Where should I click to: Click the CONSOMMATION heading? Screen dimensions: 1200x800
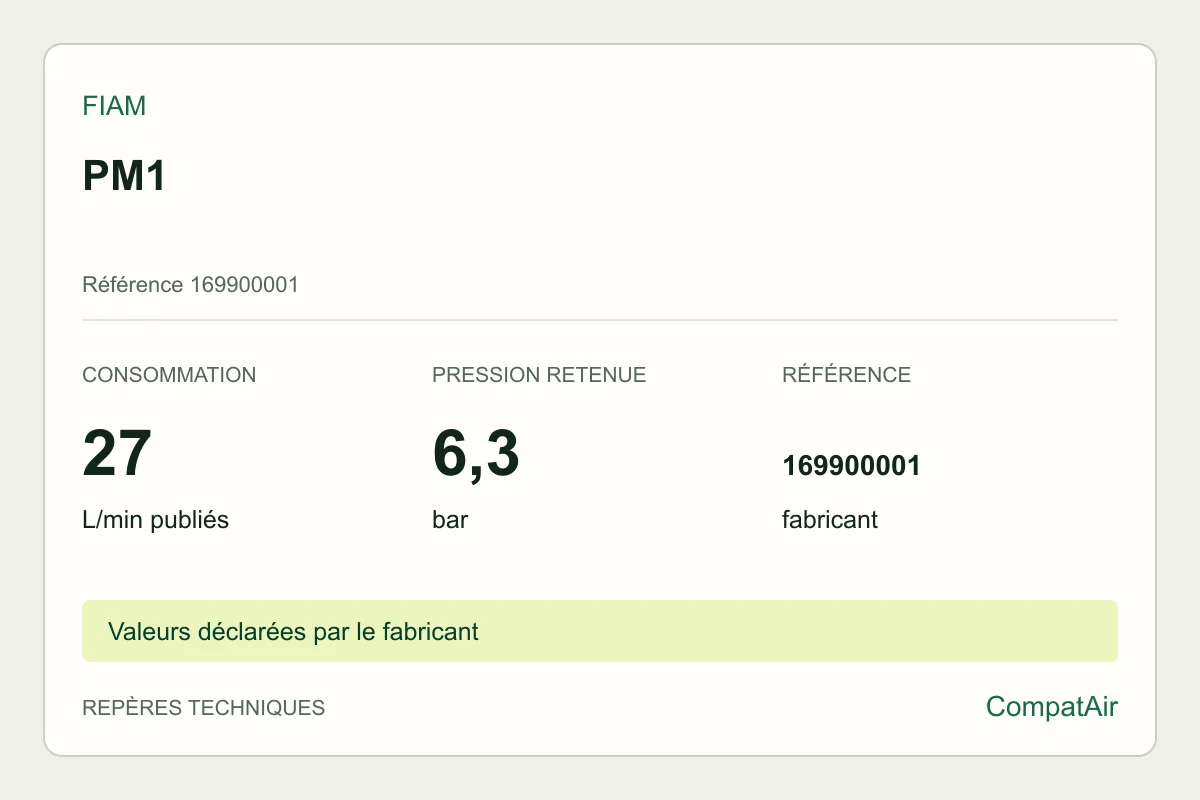coord(169,375)
